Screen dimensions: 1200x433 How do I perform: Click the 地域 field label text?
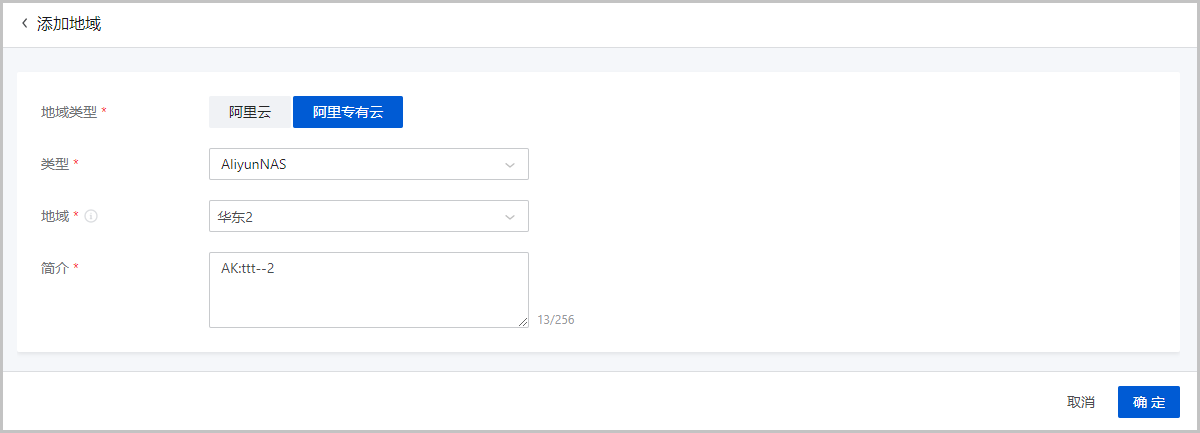point(55,216)
